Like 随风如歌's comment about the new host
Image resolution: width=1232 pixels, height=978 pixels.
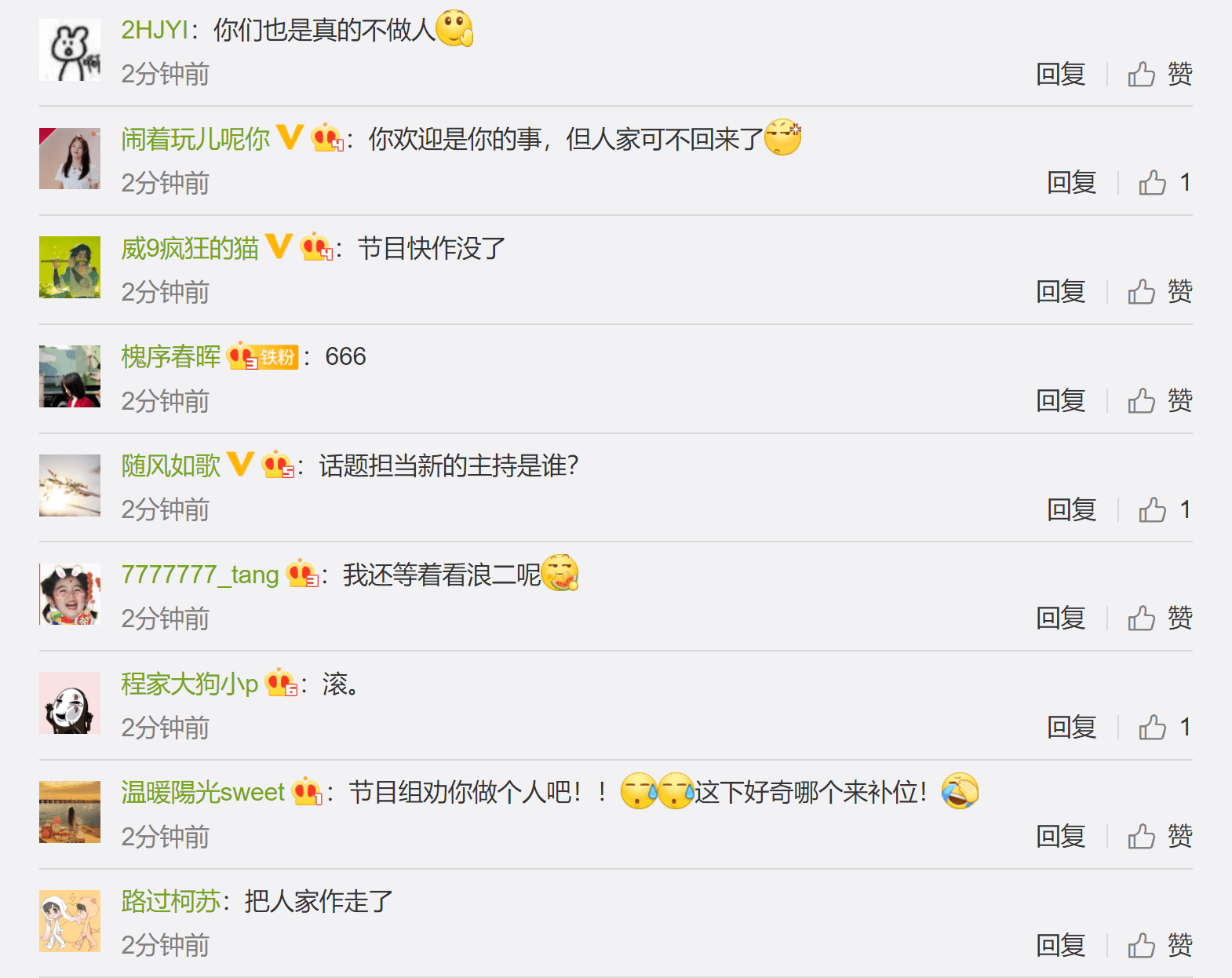pyautogui.click(x=1165, y=509)
